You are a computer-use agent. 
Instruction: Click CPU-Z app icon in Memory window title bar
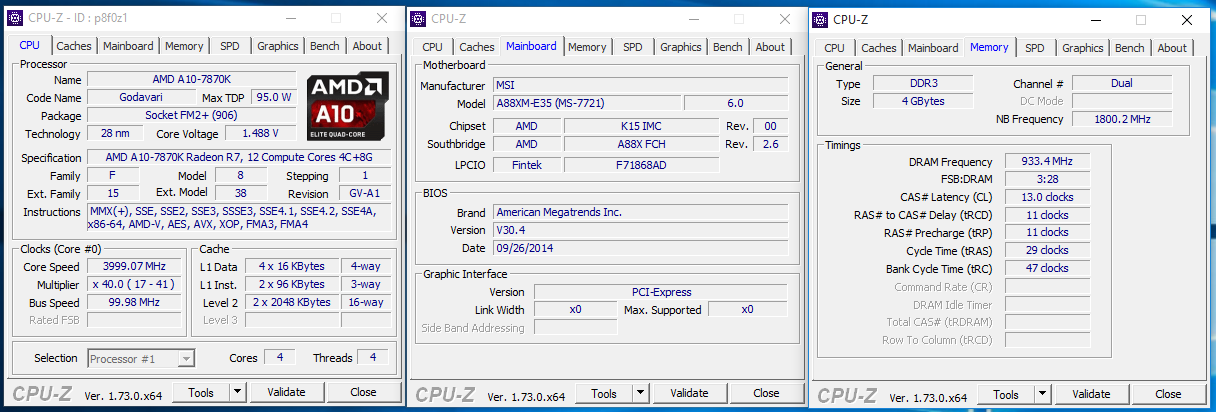pyautogui.click(x=820, y=18)
